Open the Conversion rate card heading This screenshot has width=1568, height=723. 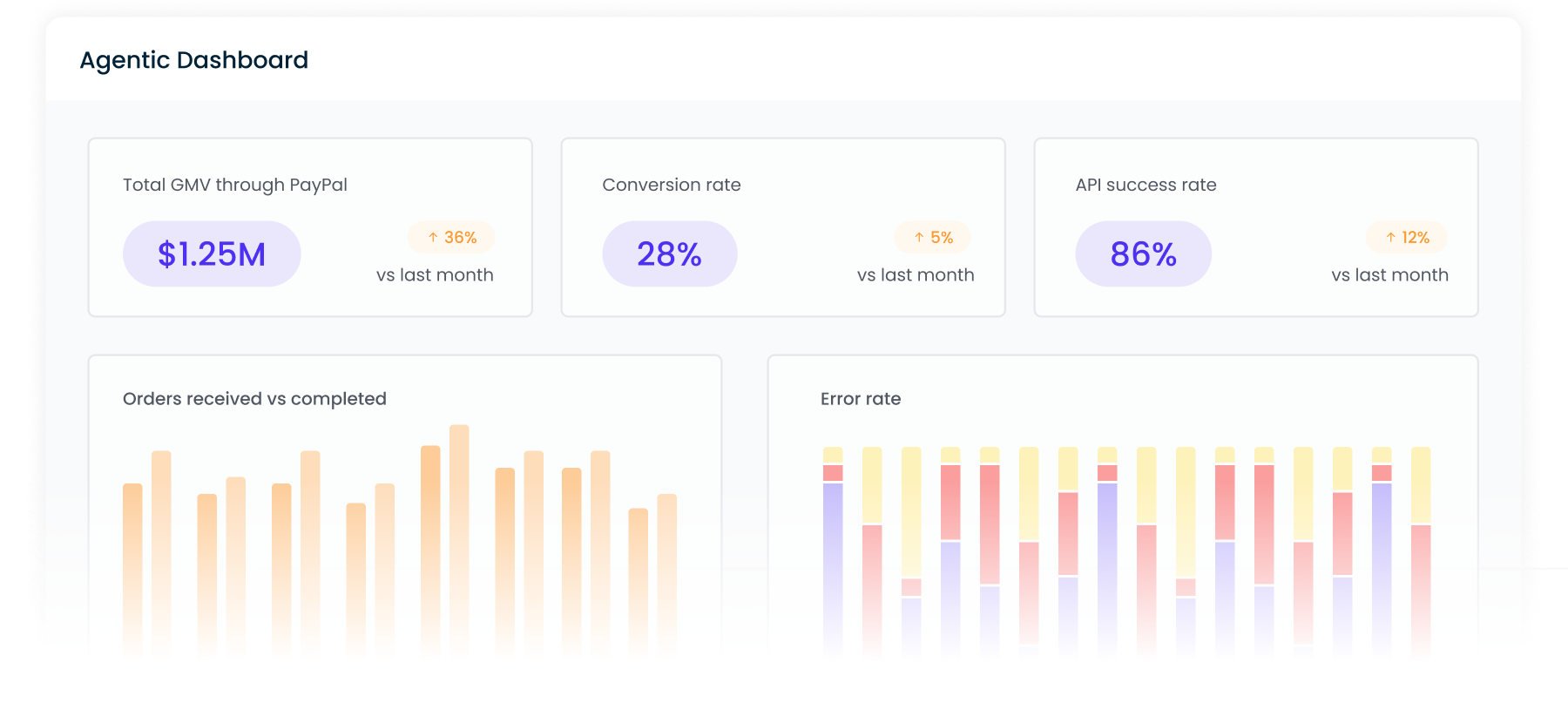[672, 185]
